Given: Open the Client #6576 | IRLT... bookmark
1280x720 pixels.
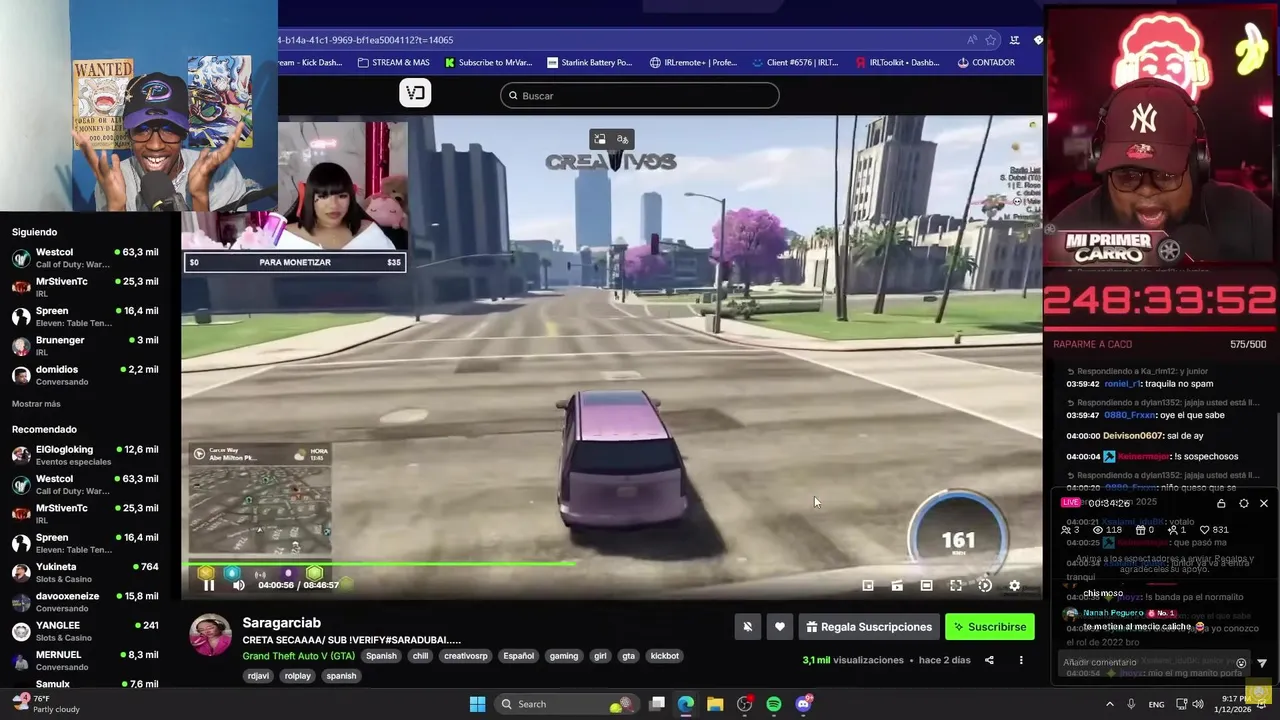Looking at the screenshot, I should tap(795, 62).
